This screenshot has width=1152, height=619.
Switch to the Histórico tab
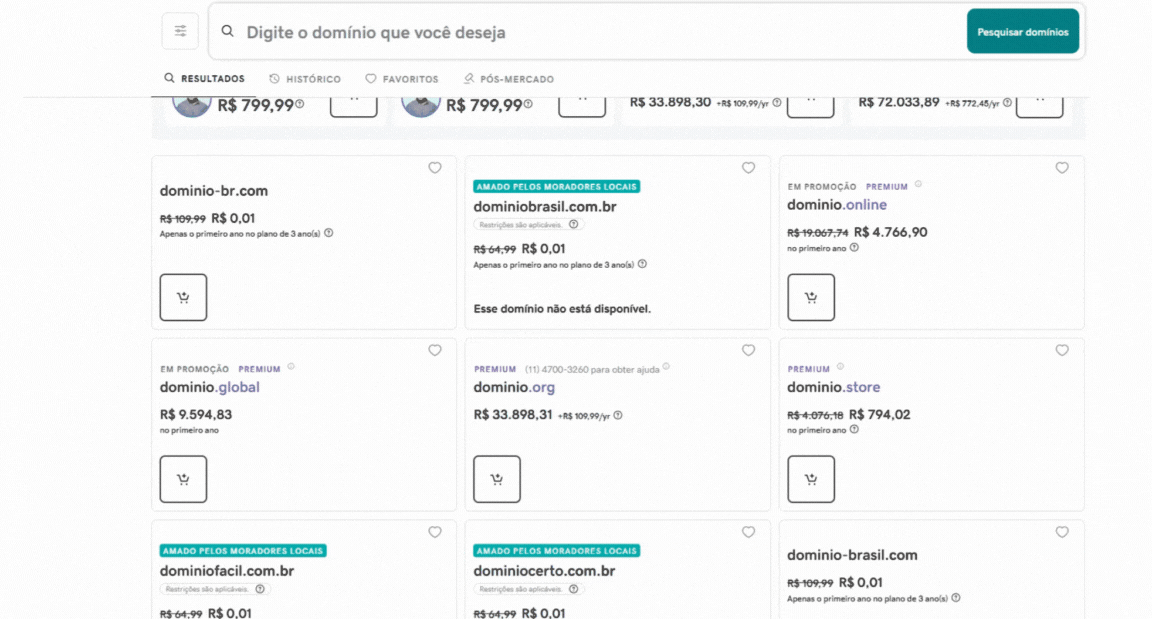coord(305,79)
